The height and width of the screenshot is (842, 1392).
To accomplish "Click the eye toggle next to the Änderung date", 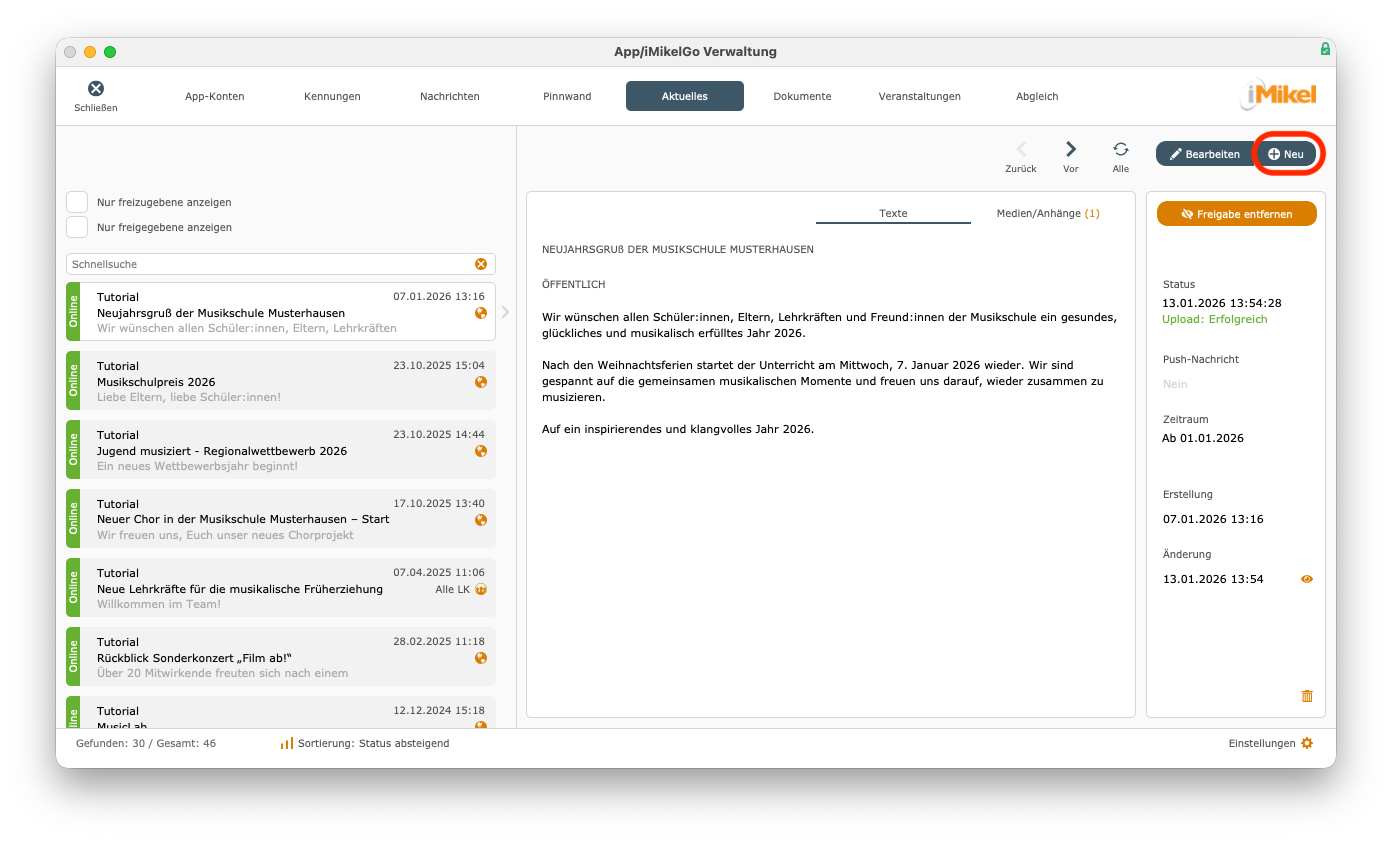I will pos(1306,579).
